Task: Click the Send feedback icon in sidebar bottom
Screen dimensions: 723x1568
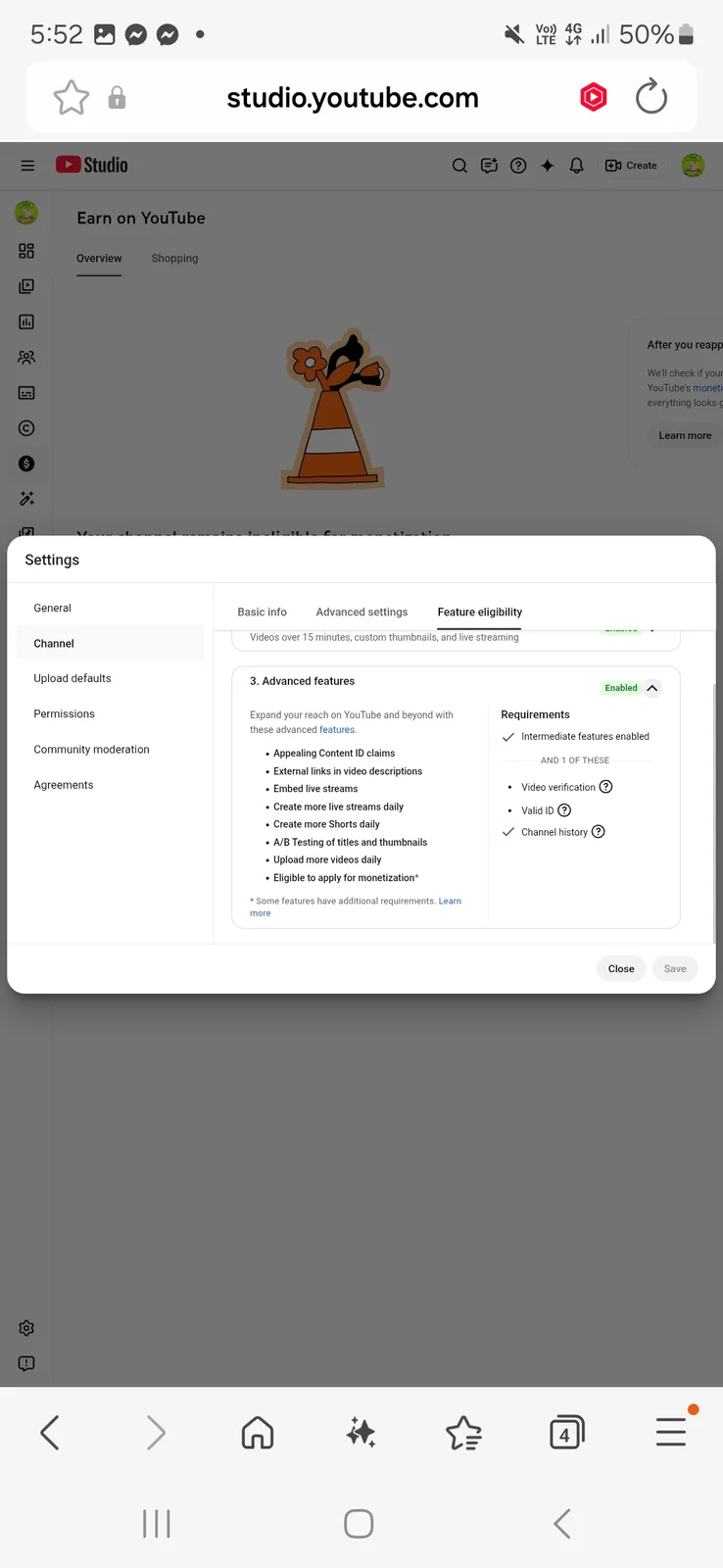Action: coord(26,1363)
